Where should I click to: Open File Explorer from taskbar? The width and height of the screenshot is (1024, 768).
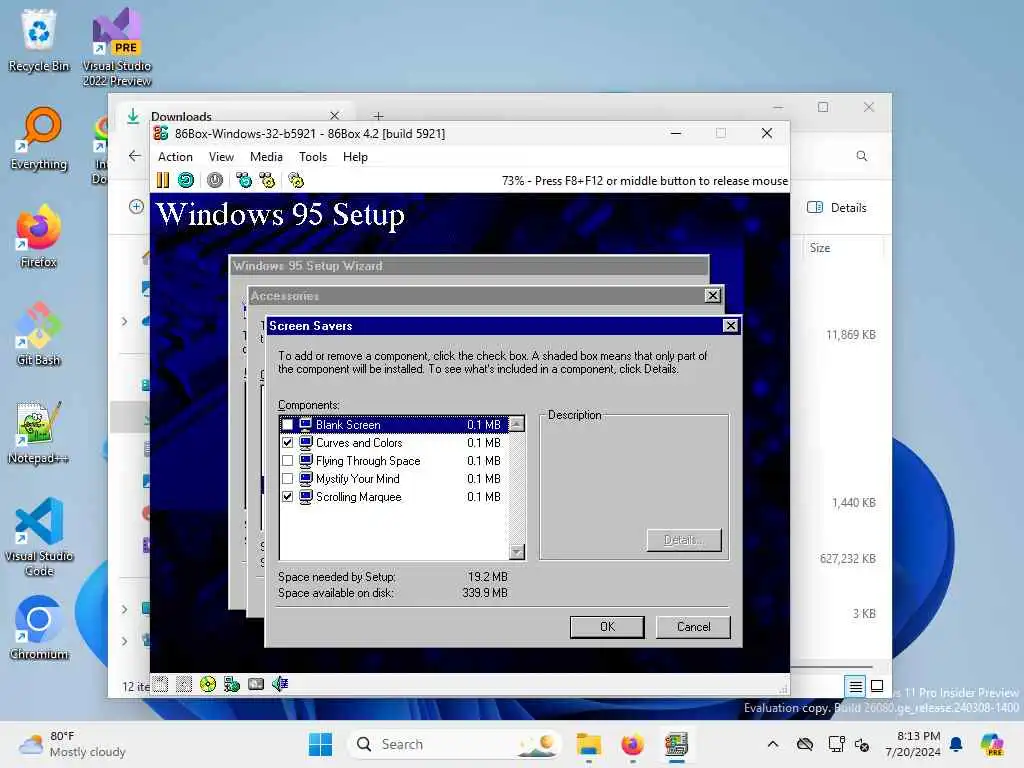(589, 744)
